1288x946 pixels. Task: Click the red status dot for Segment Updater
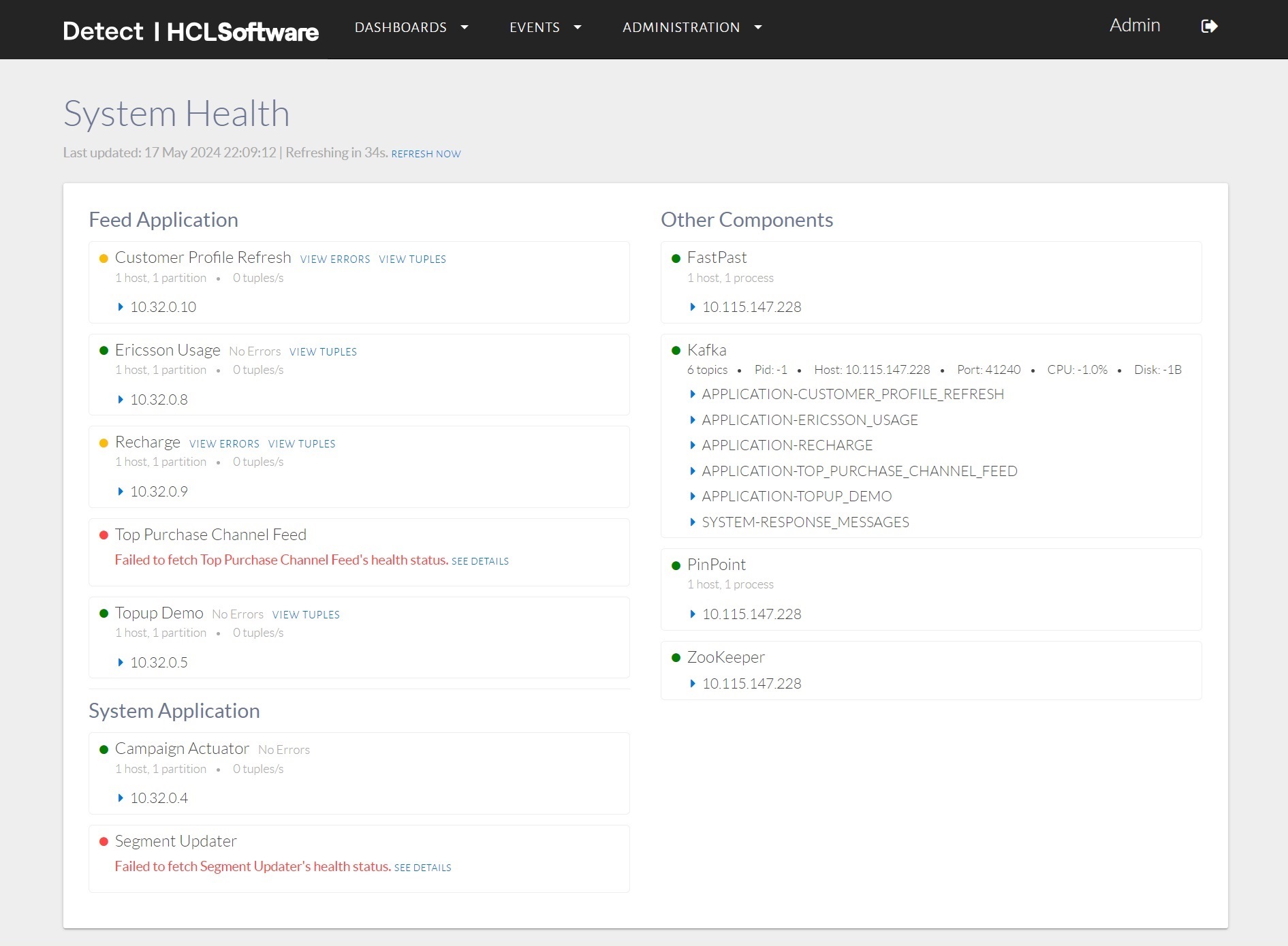pos(104,842)
